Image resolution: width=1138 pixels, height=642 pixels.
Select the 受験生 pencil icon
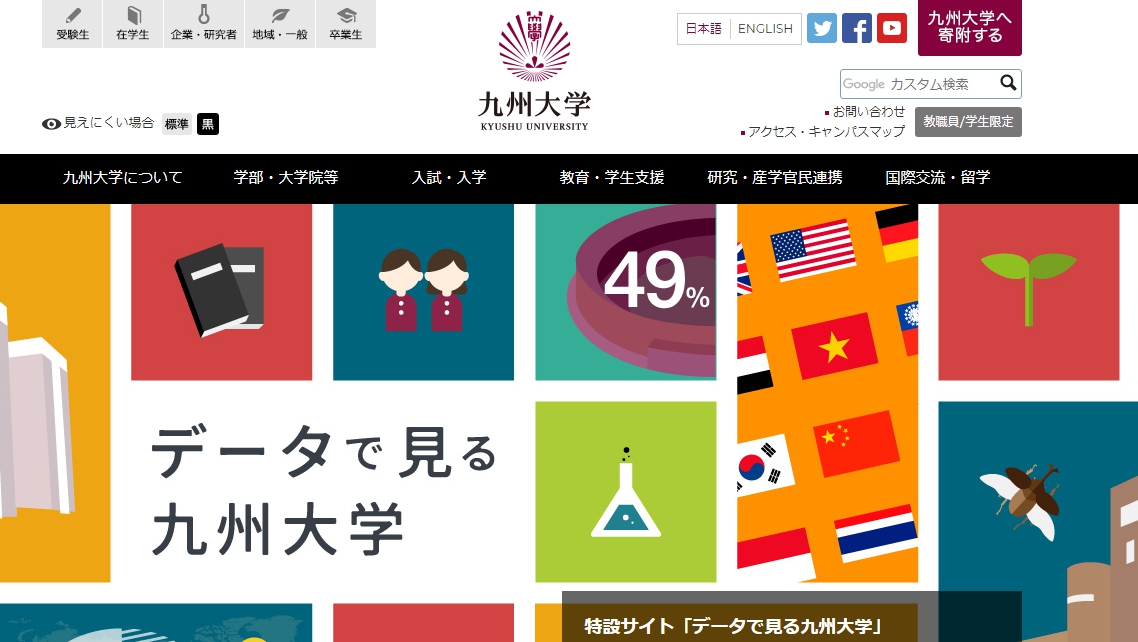click(x=73, y=15)
